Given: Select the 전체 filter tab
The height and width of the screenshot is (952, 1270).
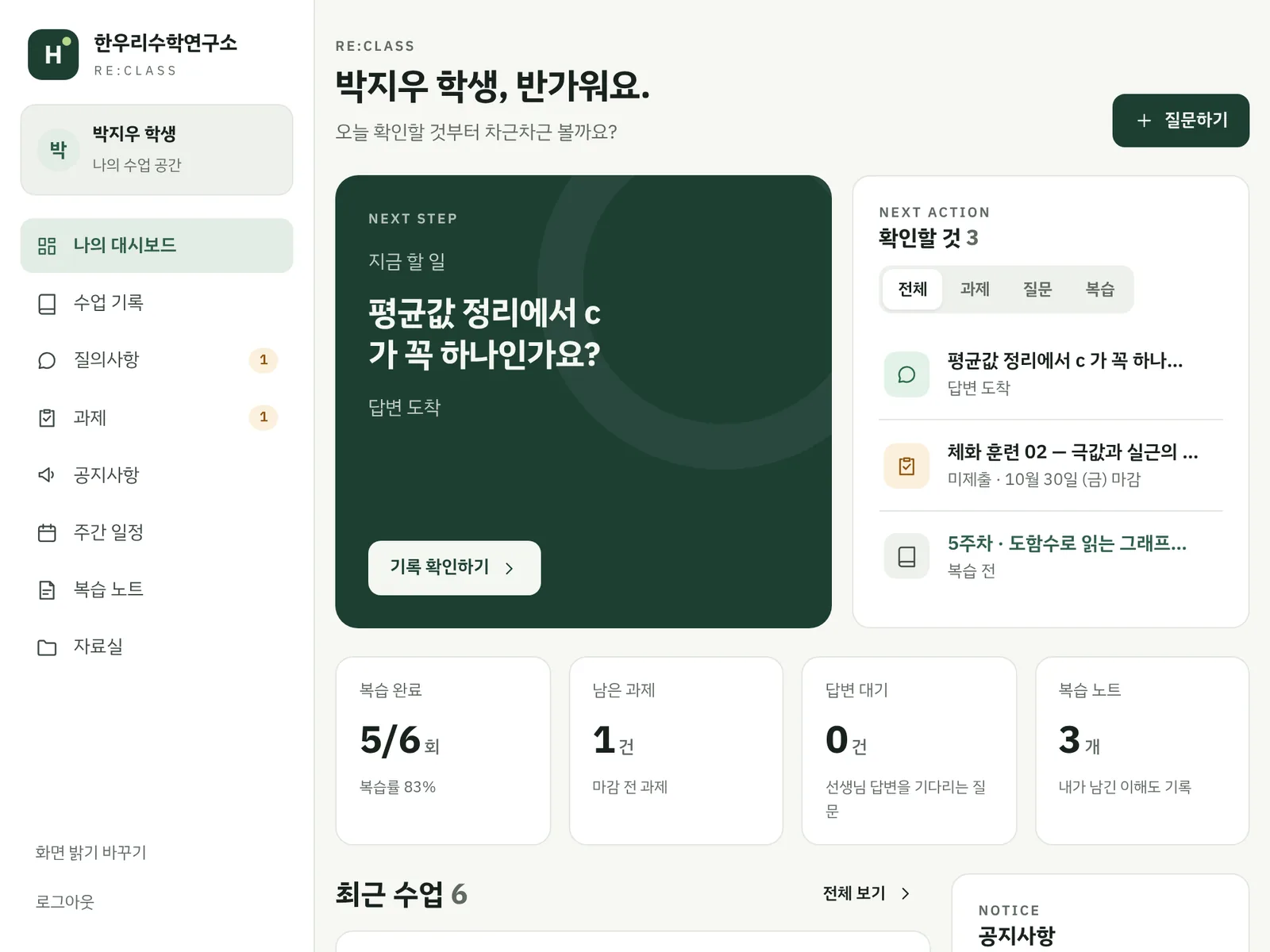Looking at the screenshot, I should pos(912,289).
